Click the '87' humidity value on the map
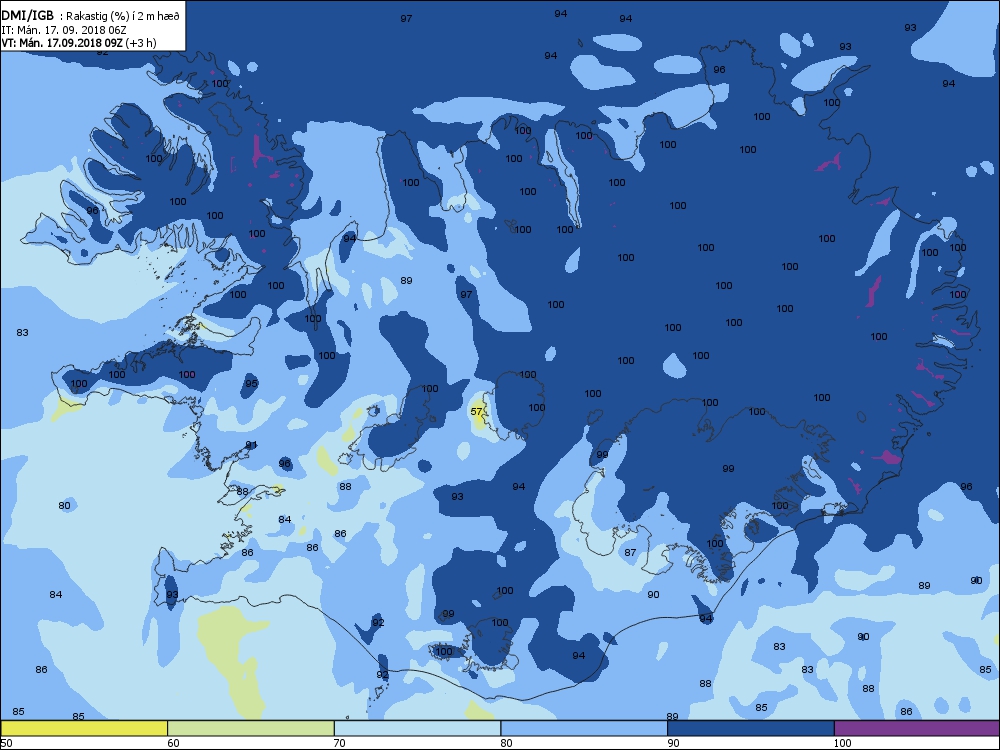 pos(630,552)
